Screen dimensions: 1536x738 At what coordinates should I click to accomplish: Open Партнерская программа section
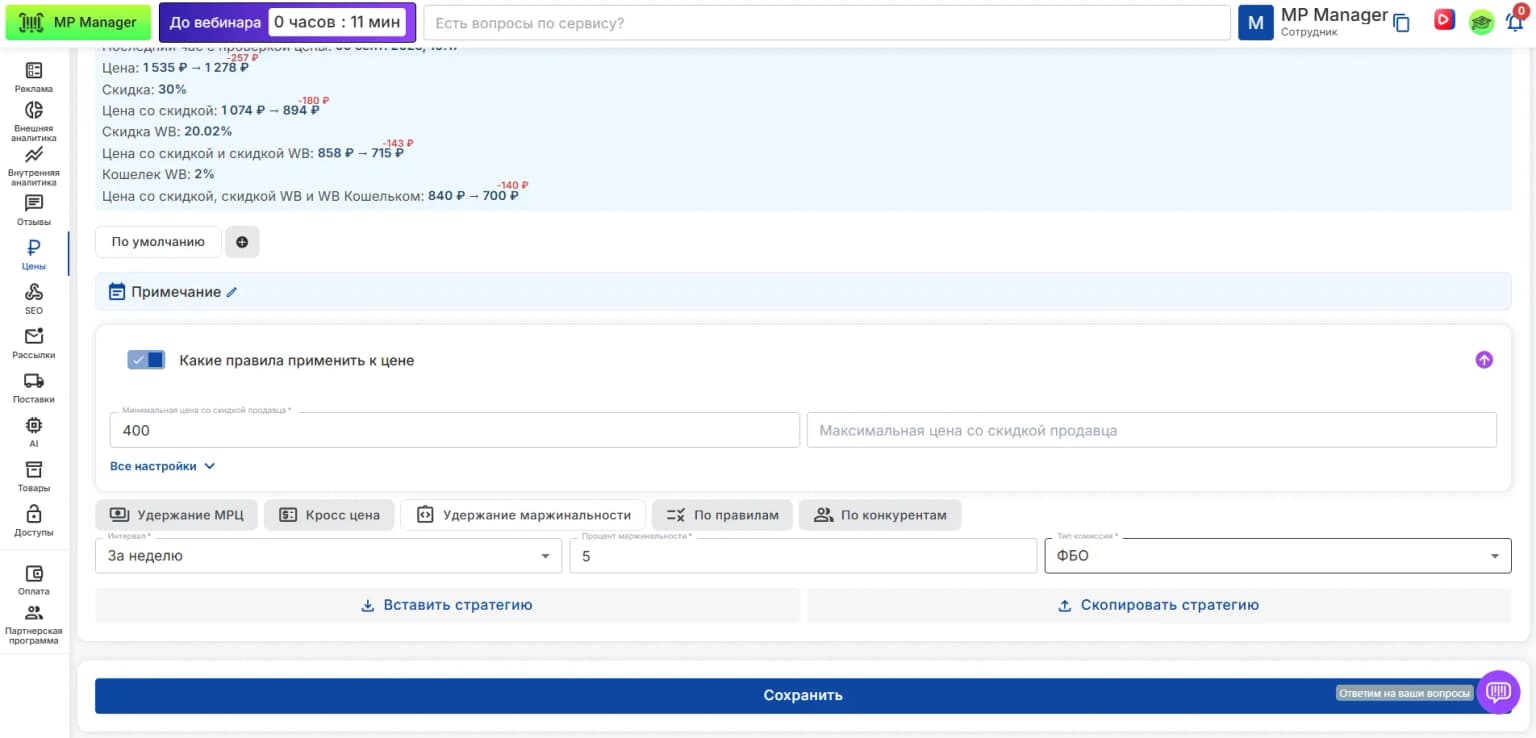(x=34, y=625)
